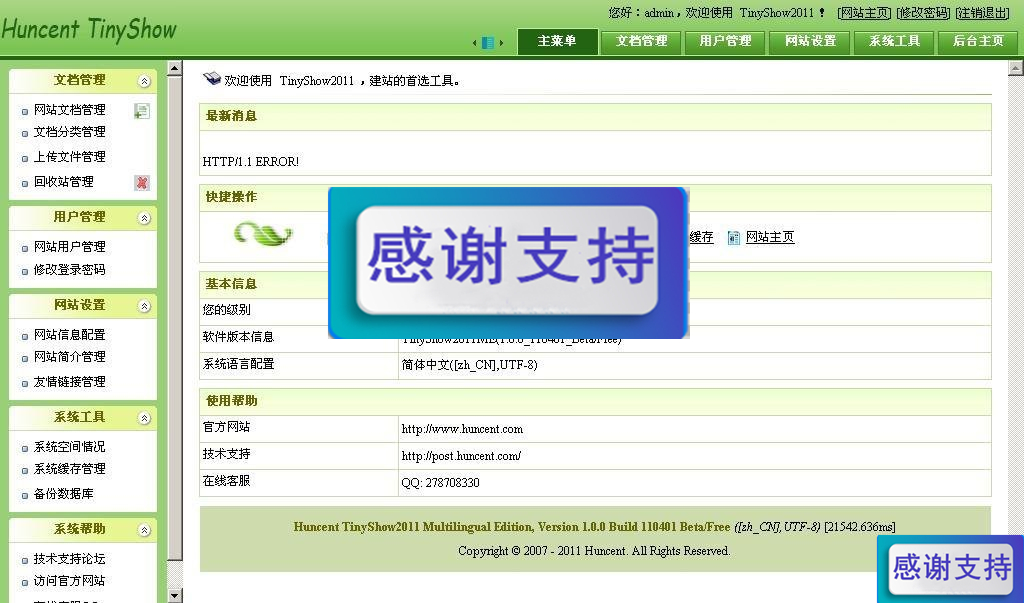Click the left arrow beside the panel icon
This screenshot has width=1024, height=603.
point(475,43)
